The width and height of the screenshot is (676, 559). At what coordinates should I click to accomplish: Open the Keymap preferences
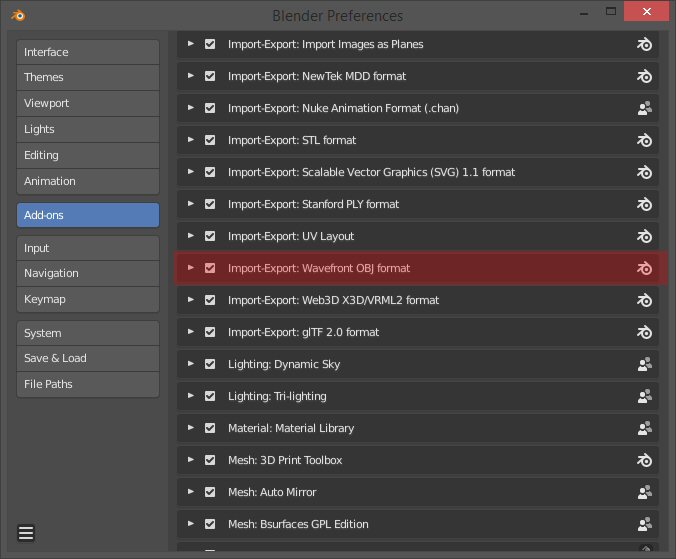pyautogui.click(x=88, y=299)
